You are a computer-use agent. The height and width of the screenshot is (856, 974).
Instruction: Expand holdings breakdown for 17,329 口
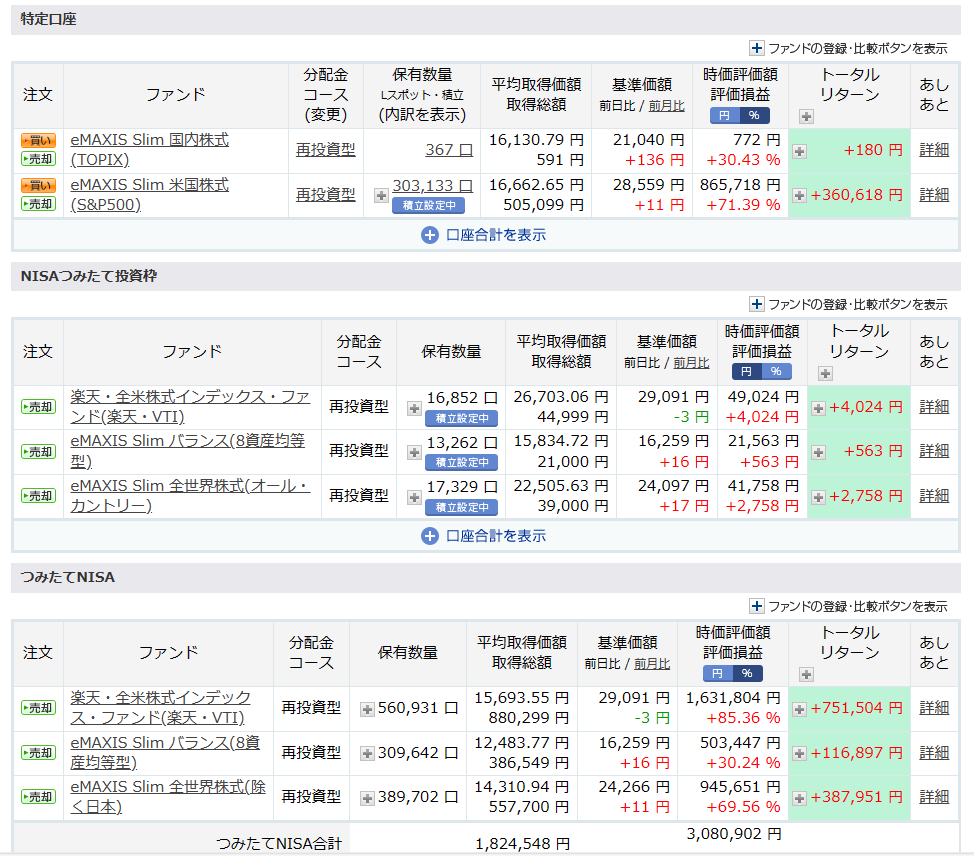click(414, 497)
